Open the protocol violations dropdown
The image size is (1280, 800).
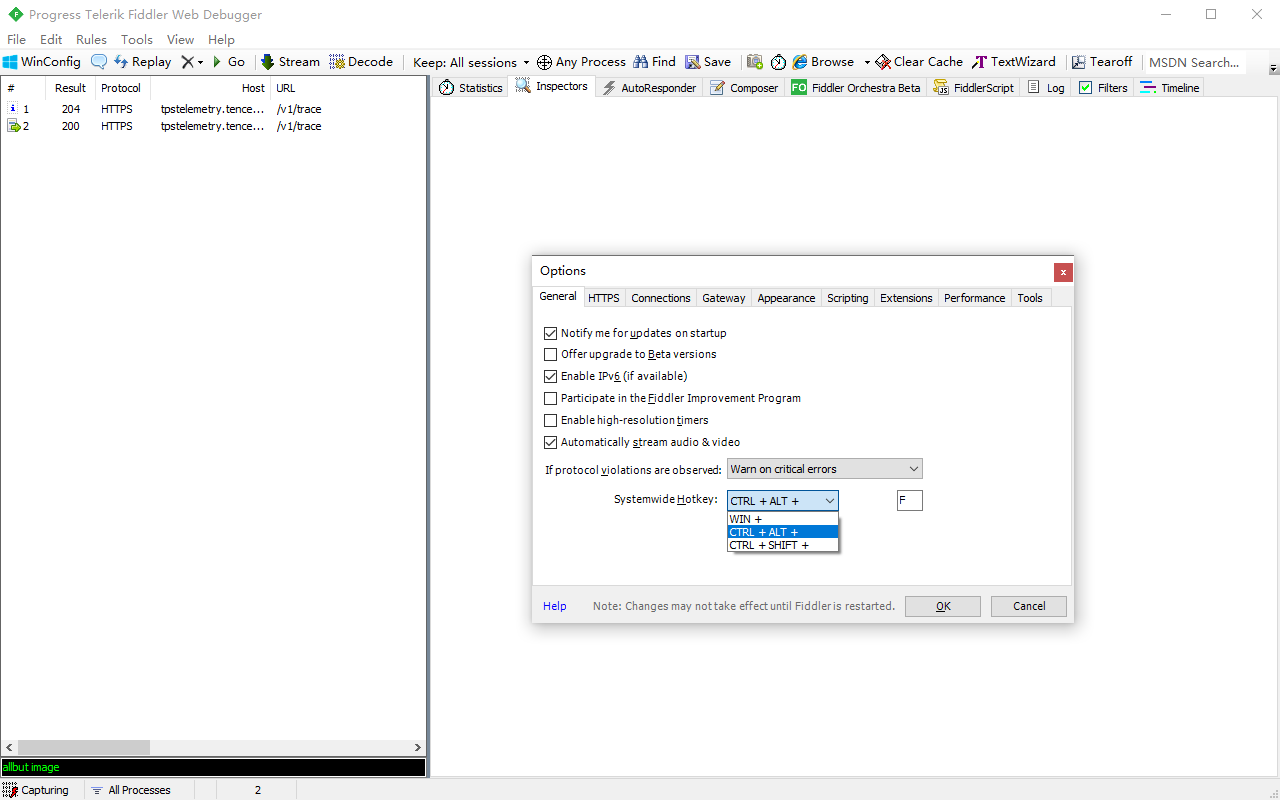(824, 469)
